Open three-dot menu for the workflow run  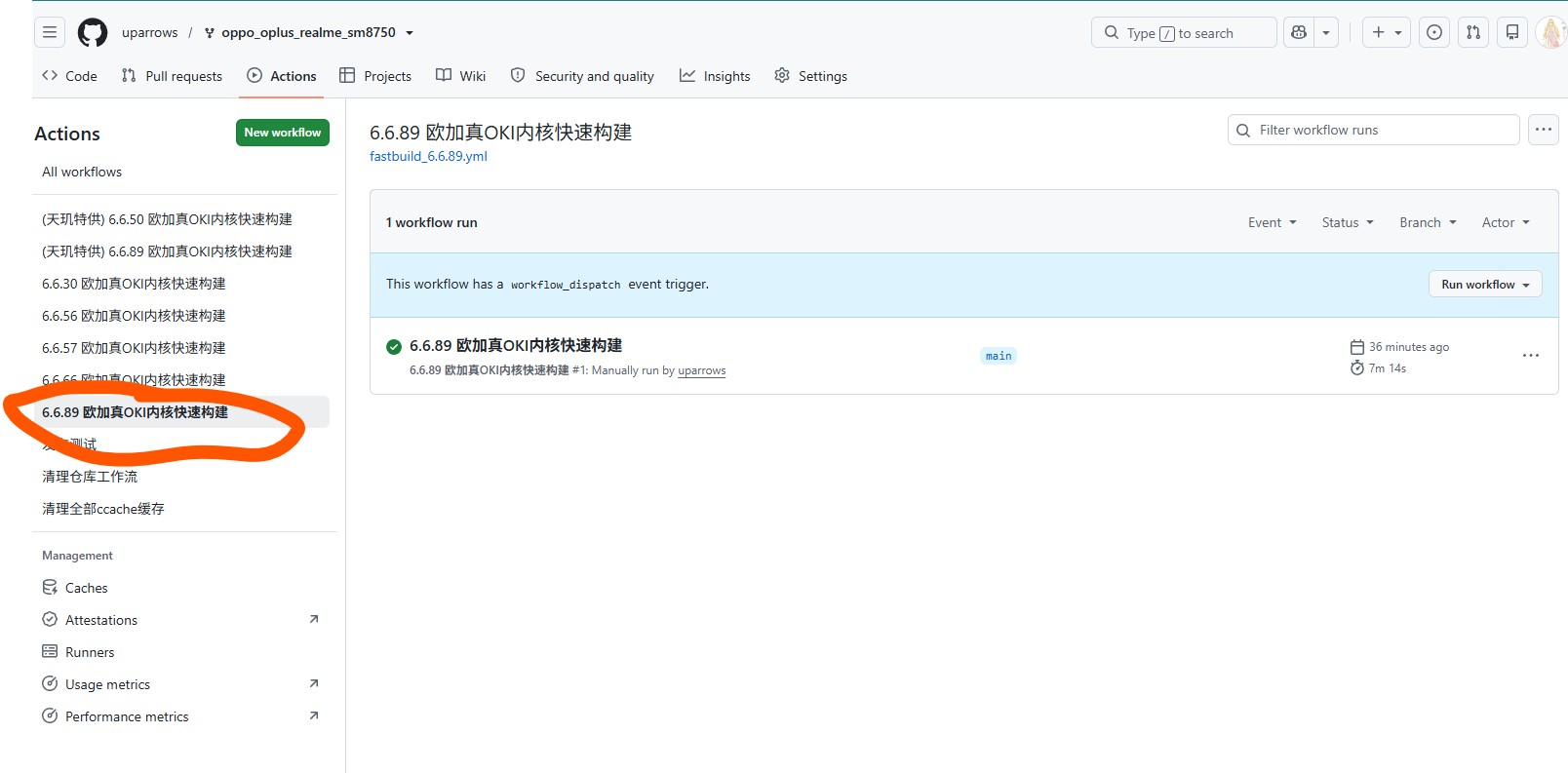coord(1531,356)
